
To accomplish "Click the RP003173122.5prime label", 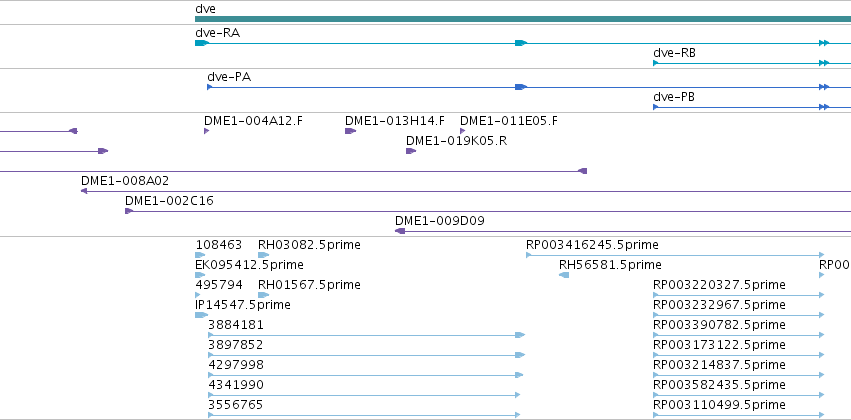I will point(719,345).
